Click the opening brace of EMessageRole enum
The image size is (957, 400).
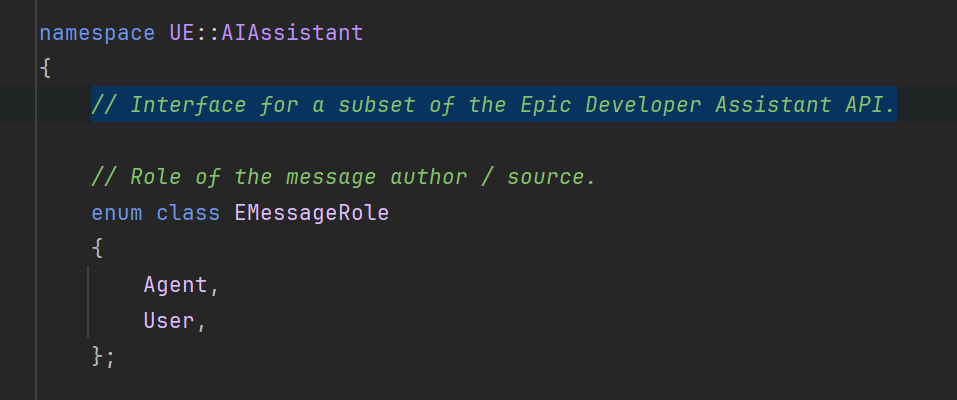click(x=97, y=249)
